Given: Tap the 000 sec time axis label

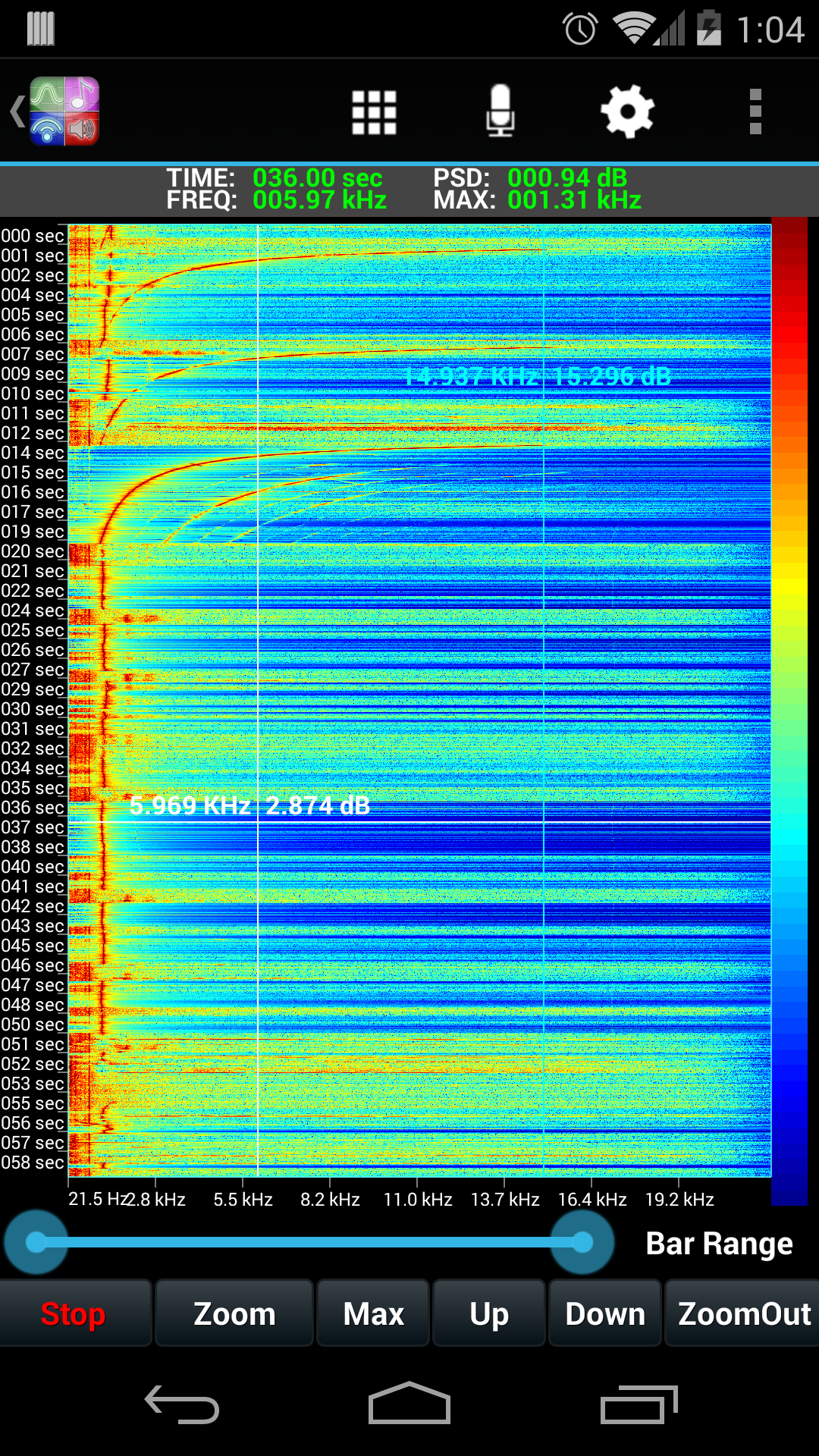Looking at the screenshot, I should click(33, 236).
